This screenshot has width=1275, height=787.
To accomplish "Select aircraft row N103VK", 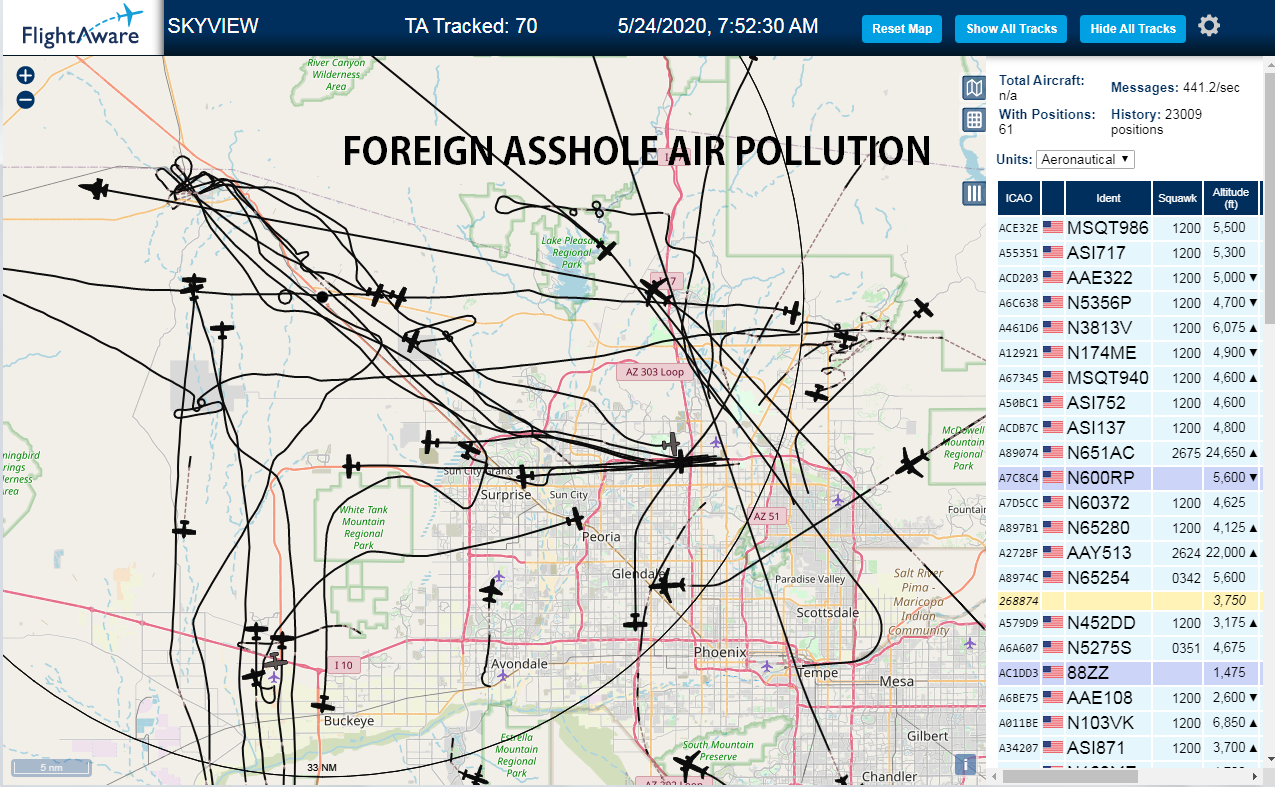I will click(1130, 723).
